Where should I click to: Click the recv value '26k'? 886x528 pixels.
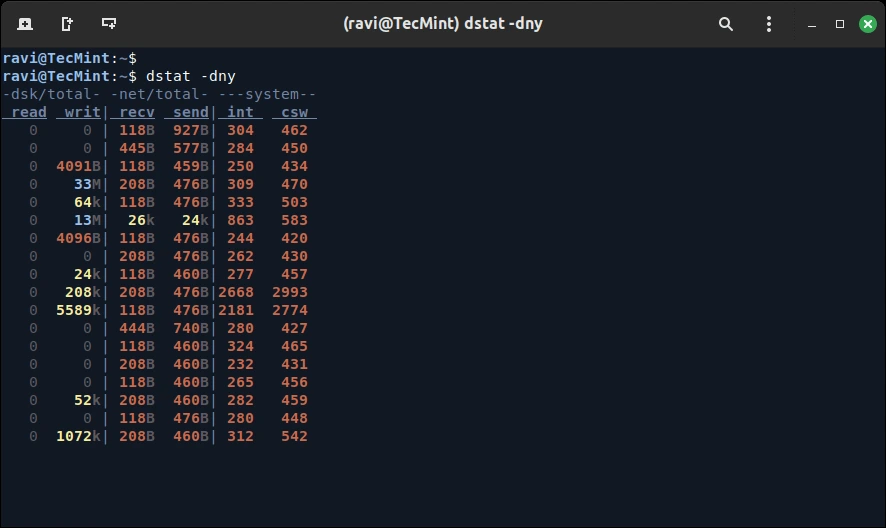tap(141, 220)
